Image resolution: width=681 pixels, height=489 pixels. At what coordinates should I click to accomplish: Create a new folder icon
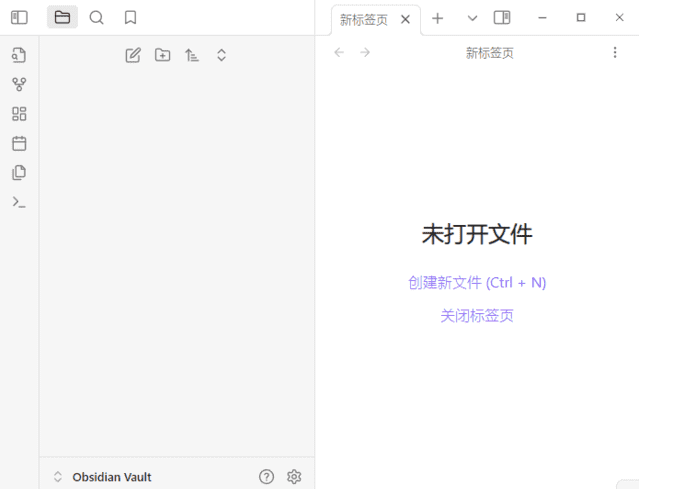click(162, 55)
